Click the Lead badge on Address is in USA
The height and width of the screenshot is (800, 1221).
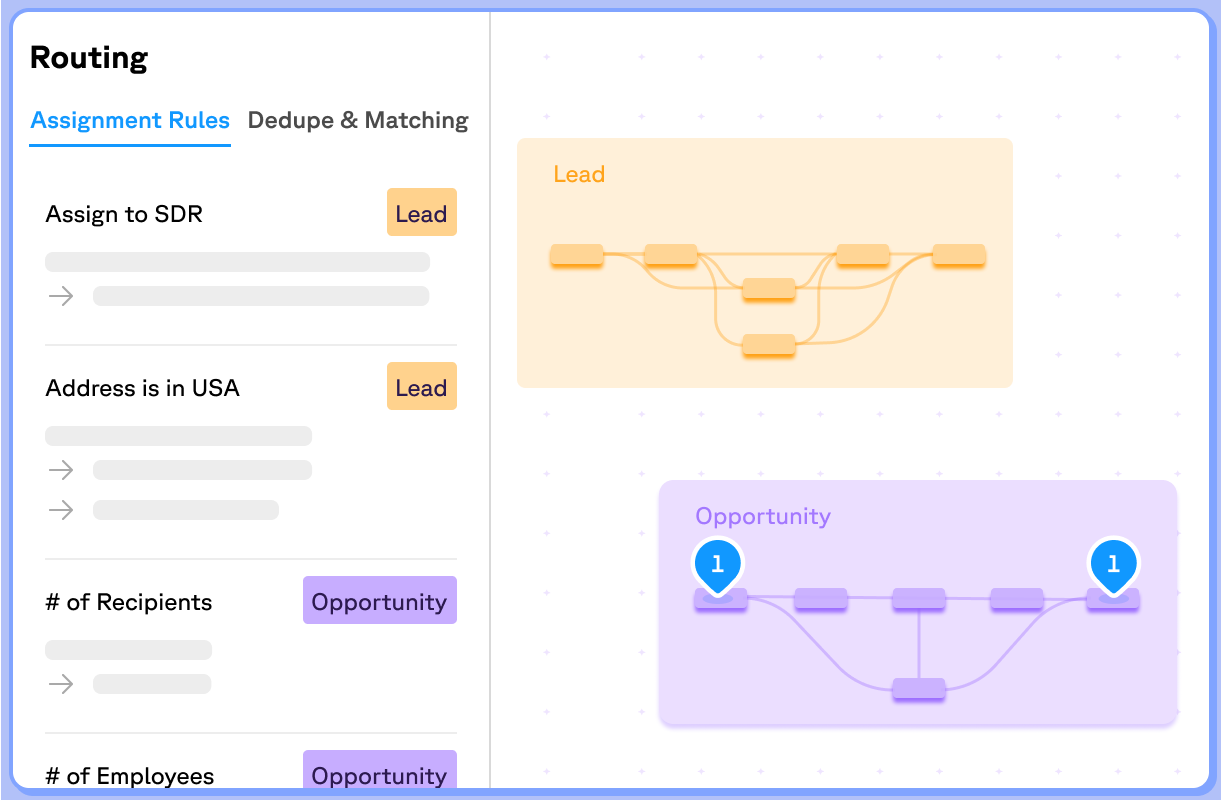click(x=421, y=386)
